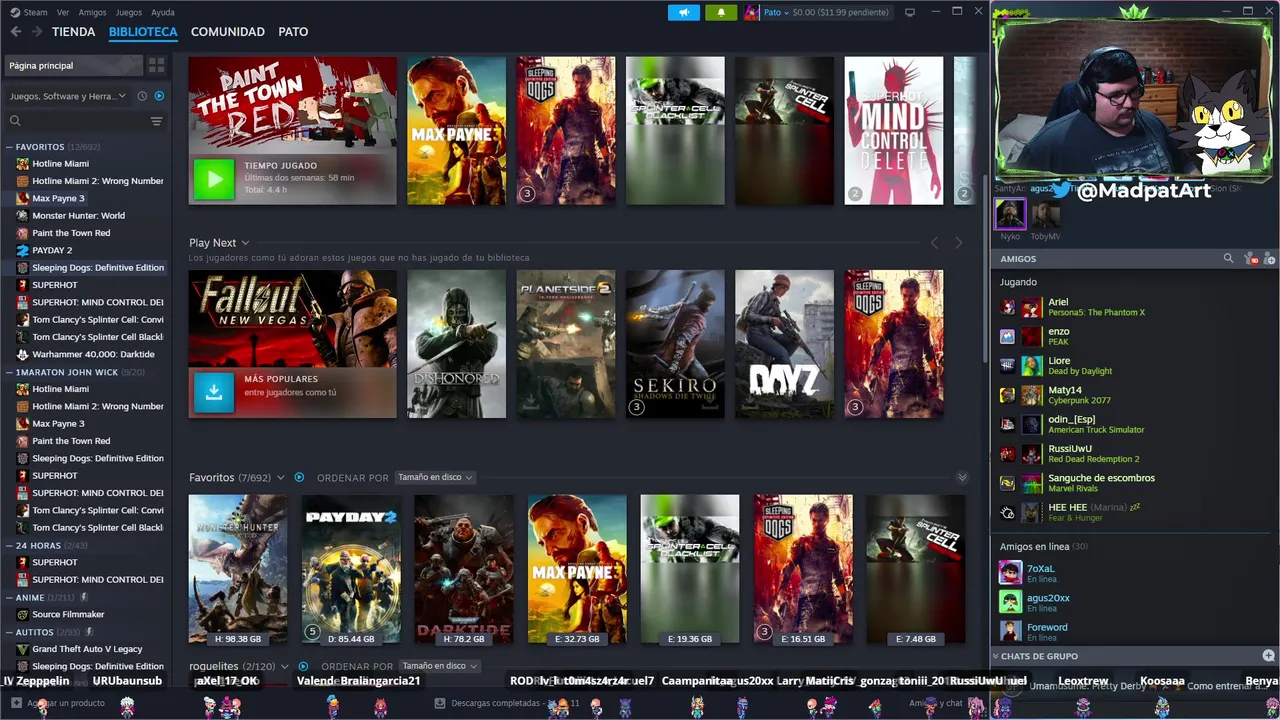
Task: Open the Play Next shelf dropdown
Action: [x=245, y=243]
